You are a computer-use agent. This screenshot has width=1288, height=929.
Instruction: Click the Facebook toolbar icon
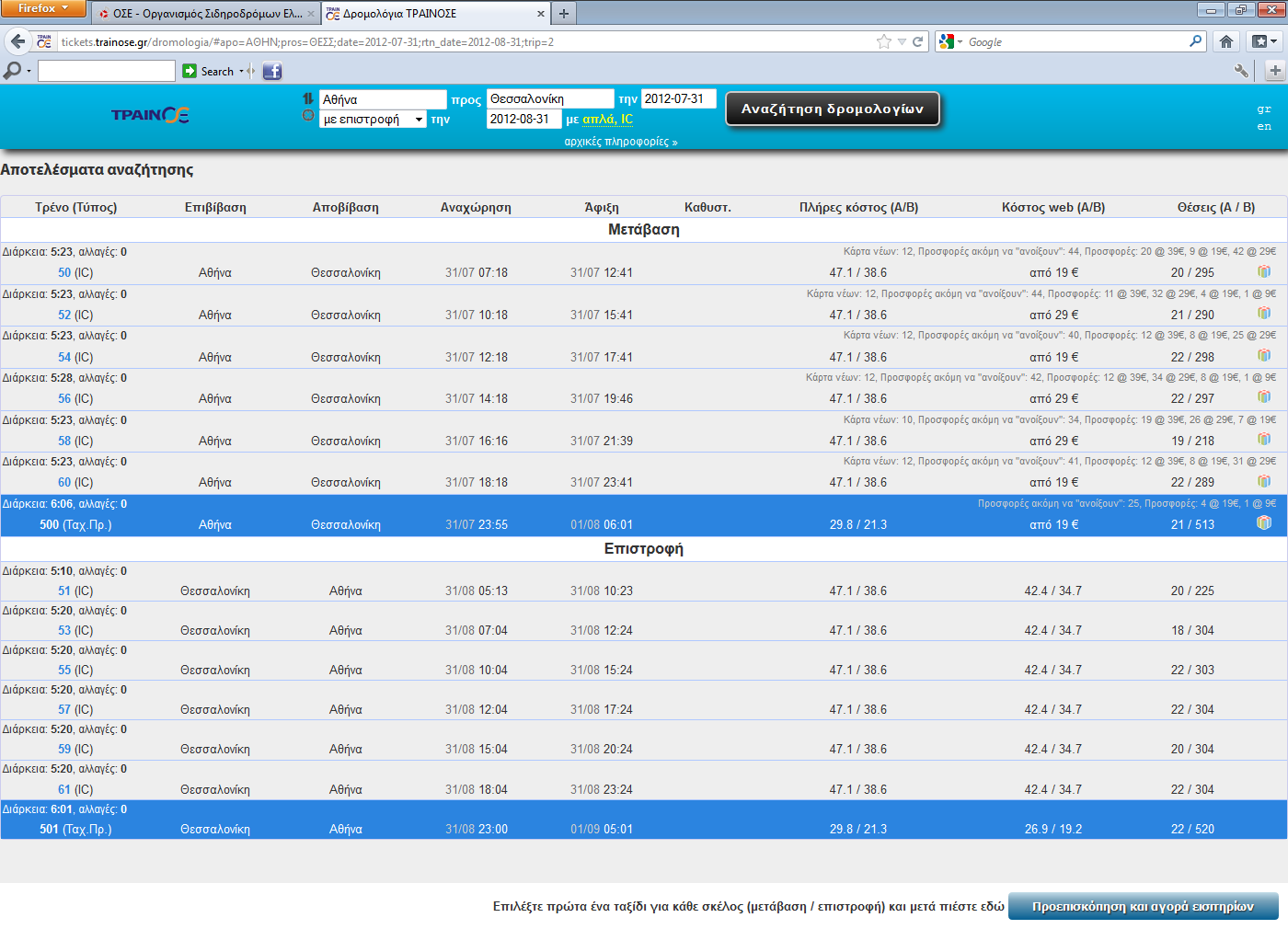coord(272,71)
